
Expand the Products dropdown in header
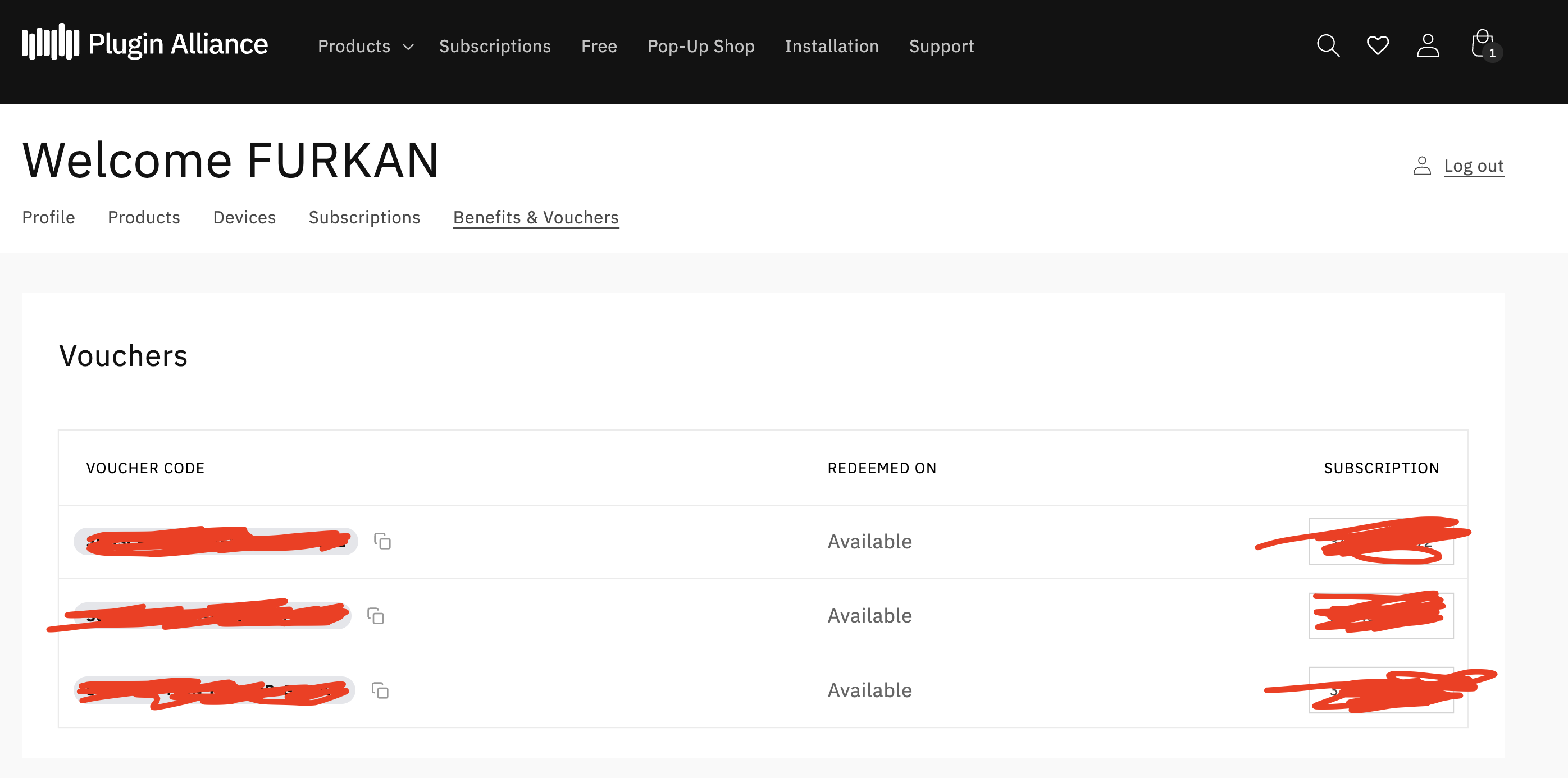tap(365, 46)
